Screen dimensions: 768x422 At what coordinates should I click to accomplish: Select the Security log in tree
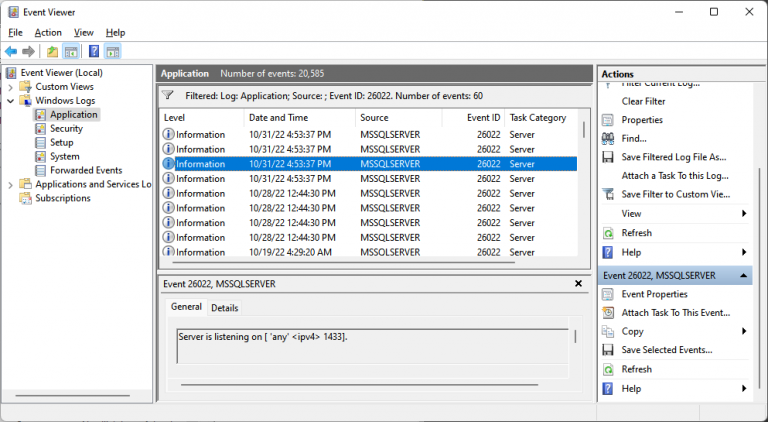click(x=66, y=129)
